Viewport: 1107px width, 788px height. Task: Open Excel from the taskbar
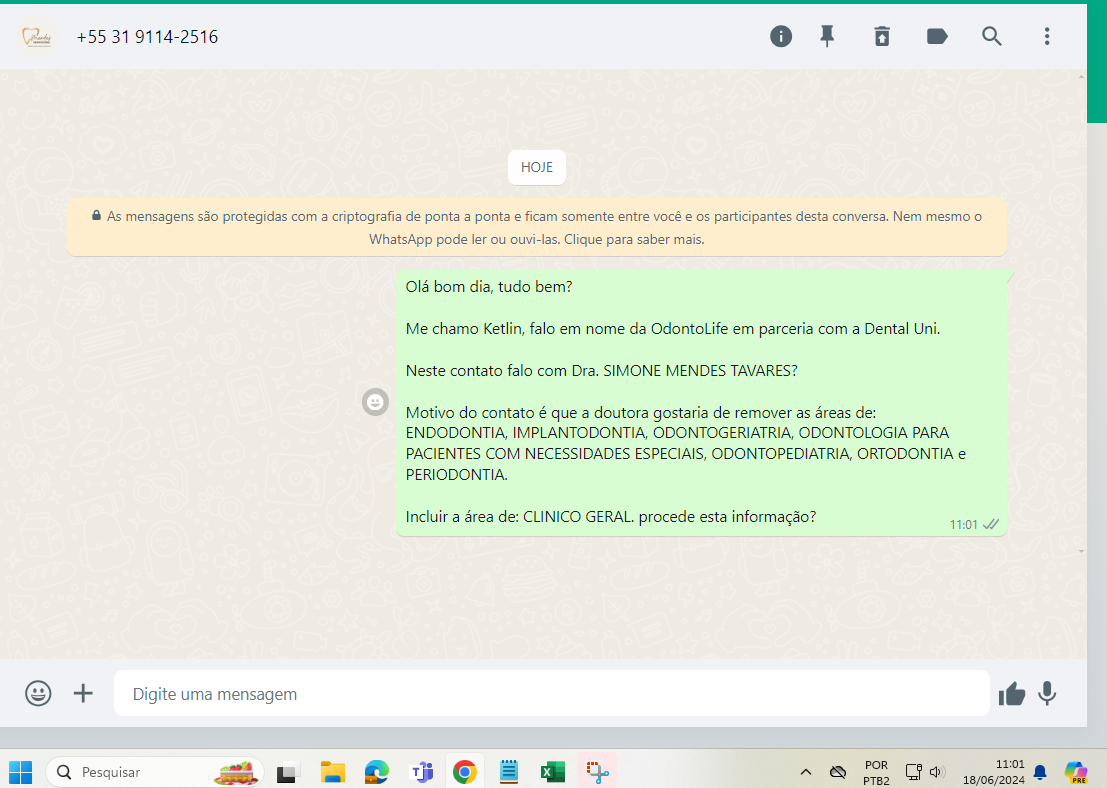[553, 772]
